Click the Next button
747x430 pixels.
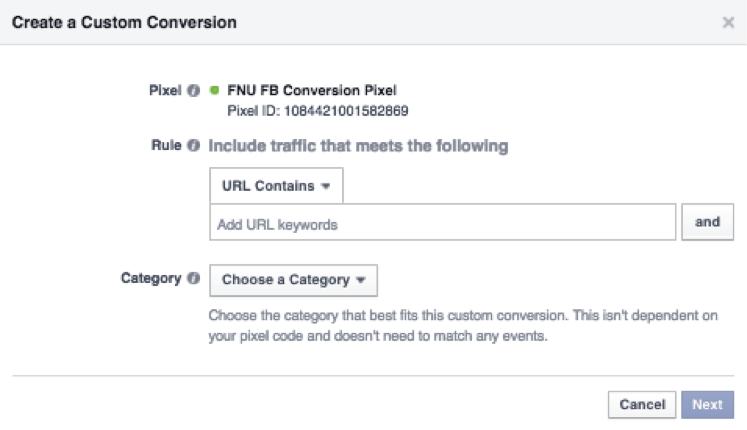coord(707,405)
